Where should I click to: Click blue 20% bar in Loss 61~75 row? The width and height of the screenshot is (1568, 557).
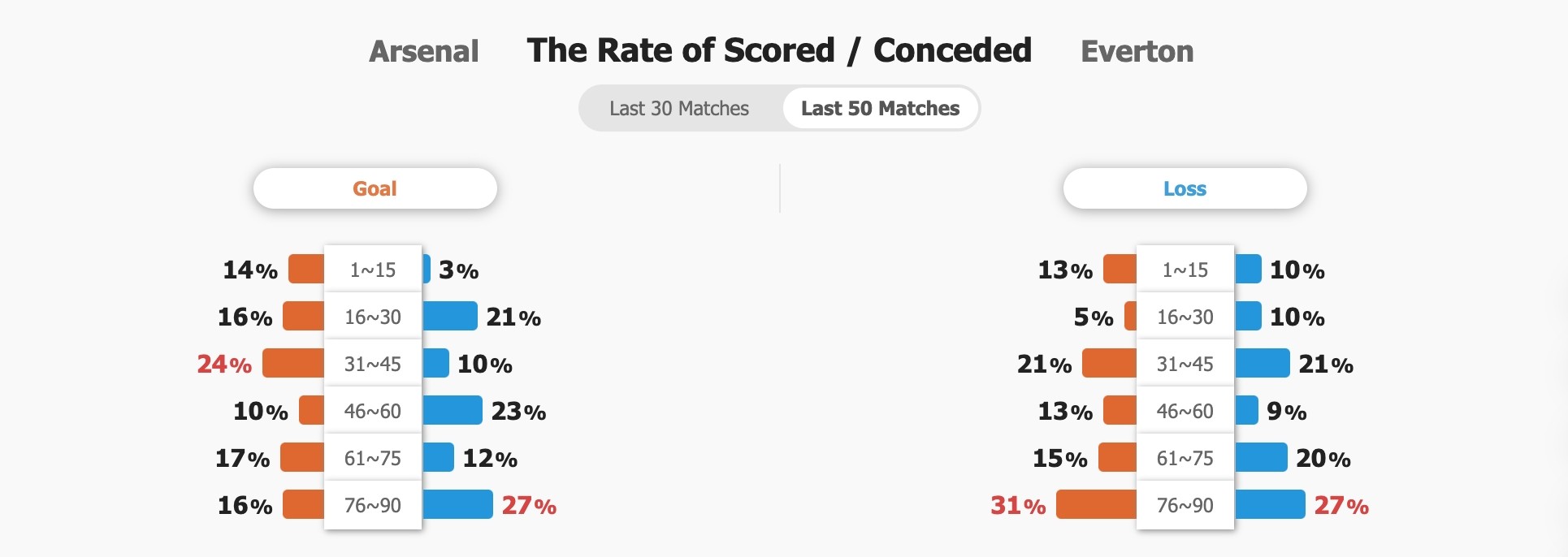[x=1261, y=457]
